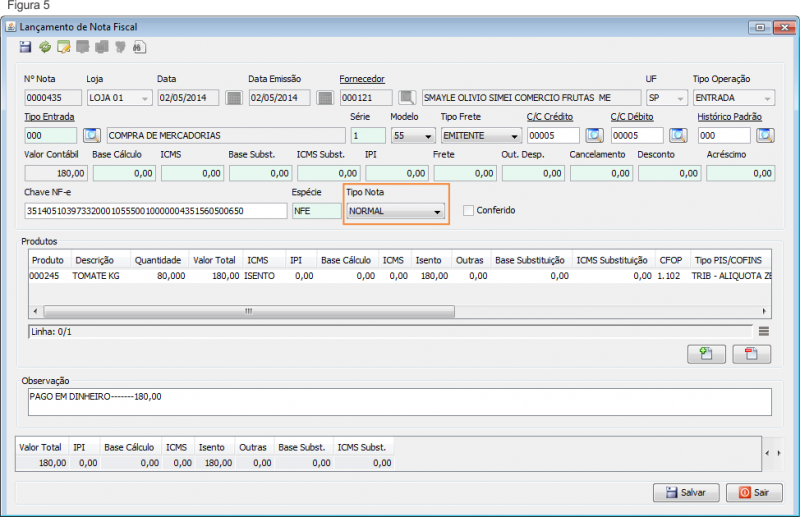Open the calendar picker next to Data Emissão
This screenshot has width=800, height=517.
tap(324, 97)
